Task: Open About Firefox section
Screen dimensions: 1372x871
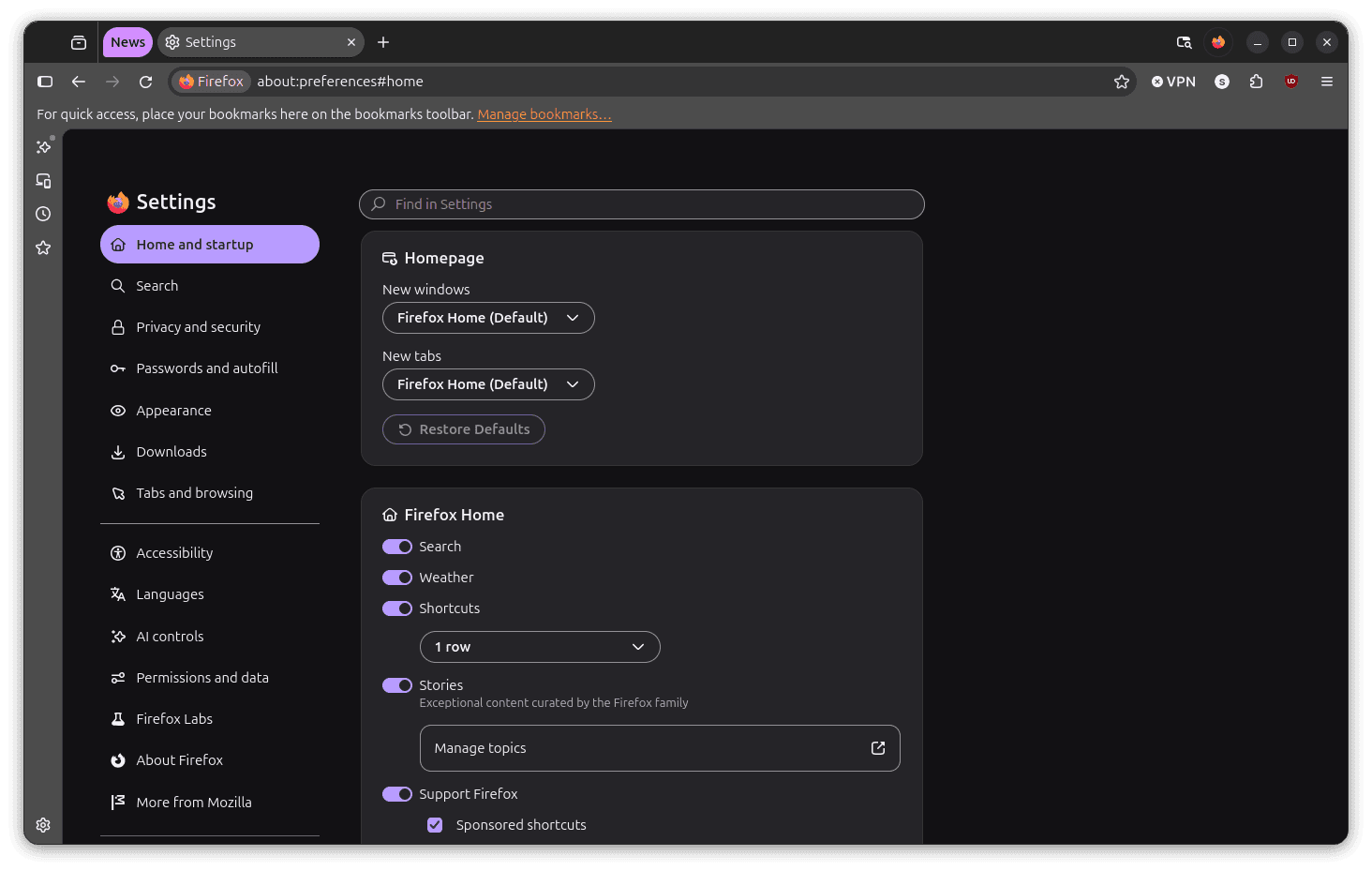Action: tap(210, 760)
